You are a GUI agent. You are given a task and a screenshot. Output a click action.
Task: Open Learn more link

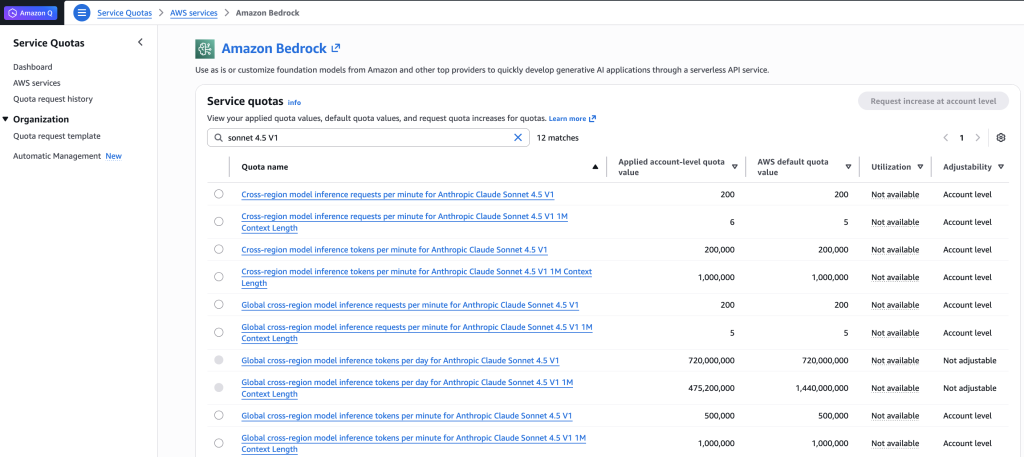tap(567, 119)
